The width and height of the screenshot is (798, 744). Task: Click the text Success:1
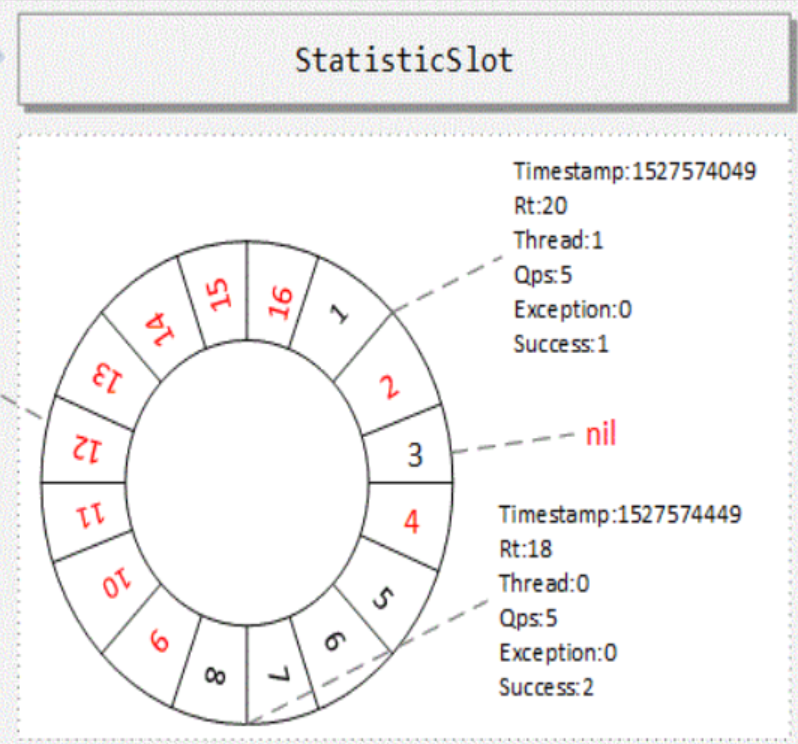(561, 344)
